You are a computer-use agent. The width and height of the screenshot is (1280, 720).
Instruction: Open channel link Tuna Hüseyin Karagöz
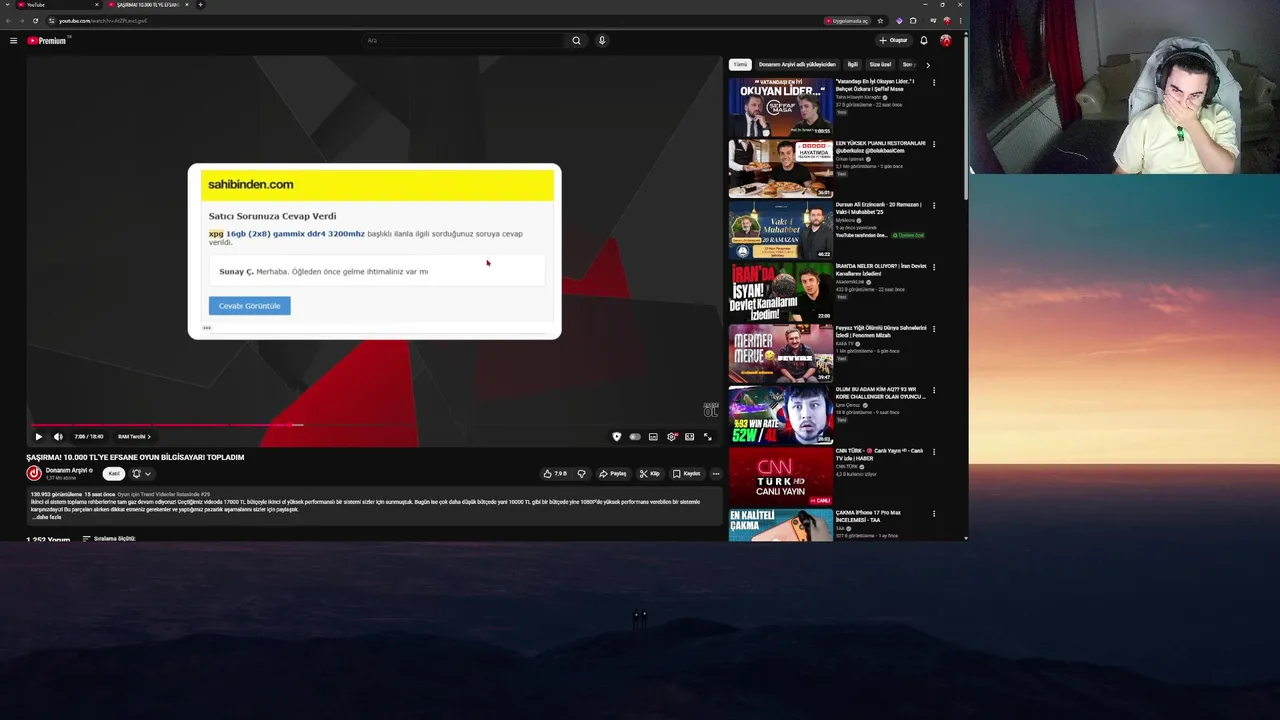(x=858, y=97)
